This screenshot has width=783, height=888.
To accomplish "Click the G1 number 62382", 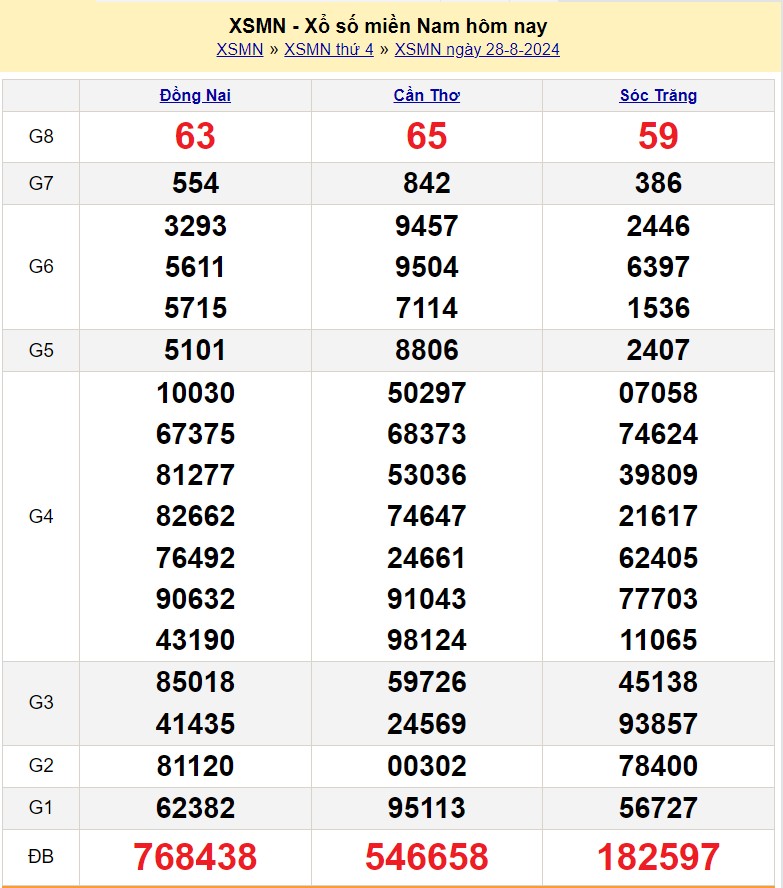I will tap(195, 807).
